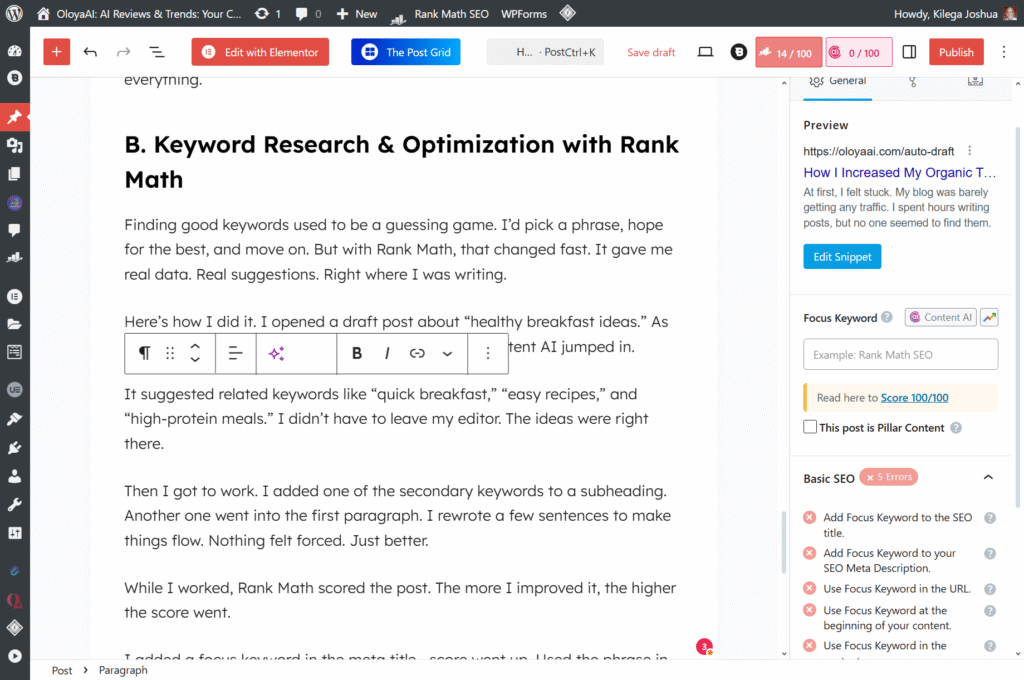Viewport: 1024px width, 680px height.
Task: Open more rich text controls dropdown
Action: [x=447, y=353]
